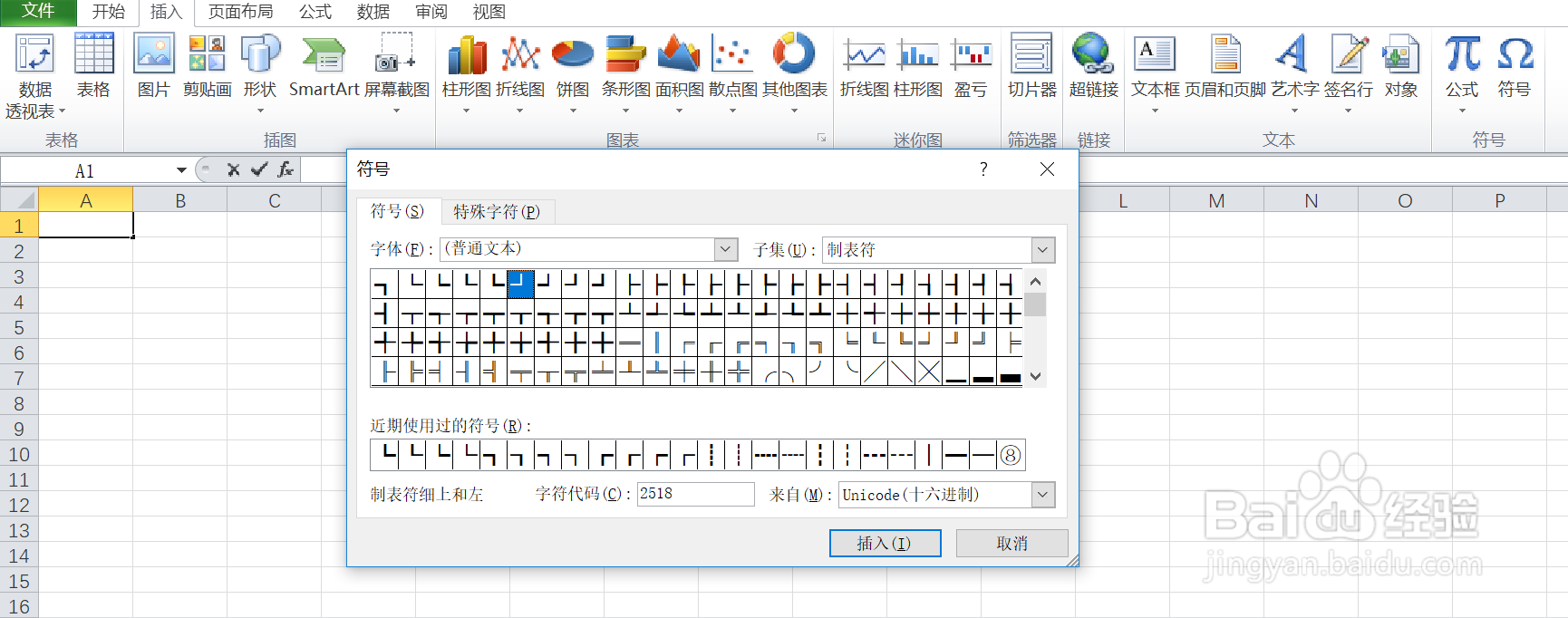Image resolution: width=1568 pixels, height=618 pixels.
Task: Switch to the 特殊字符(P) tab
Action: pyautogui.click(x=497, y=212)
